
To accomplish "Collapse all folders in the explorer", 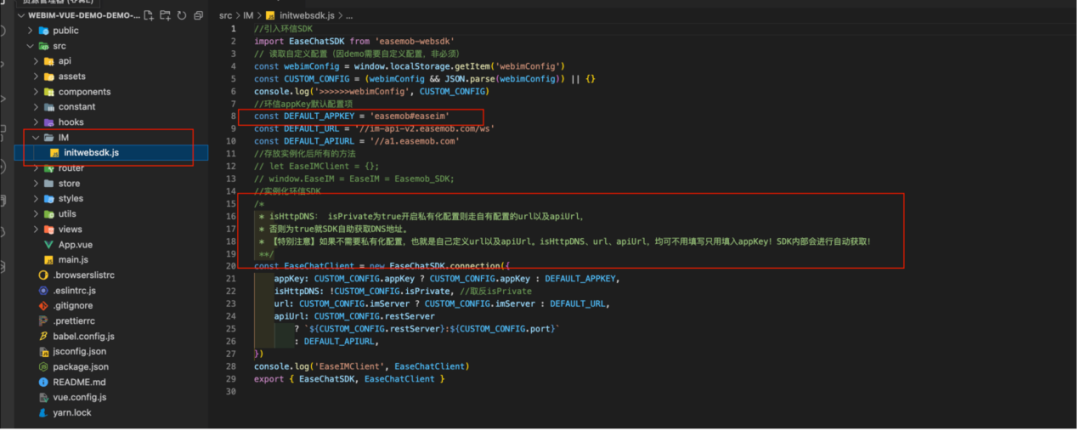I will (198, 15).
